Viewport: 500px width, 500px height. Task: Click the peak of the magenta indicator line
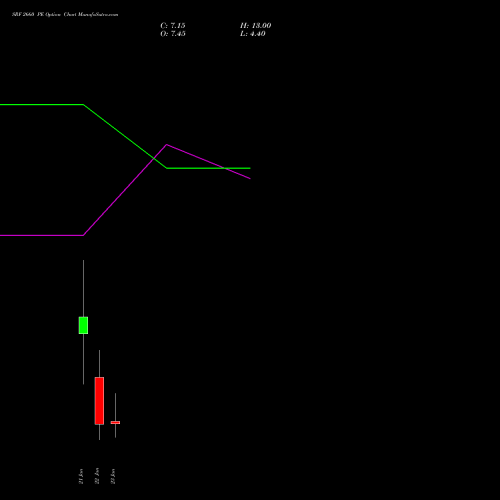(167, 145)
